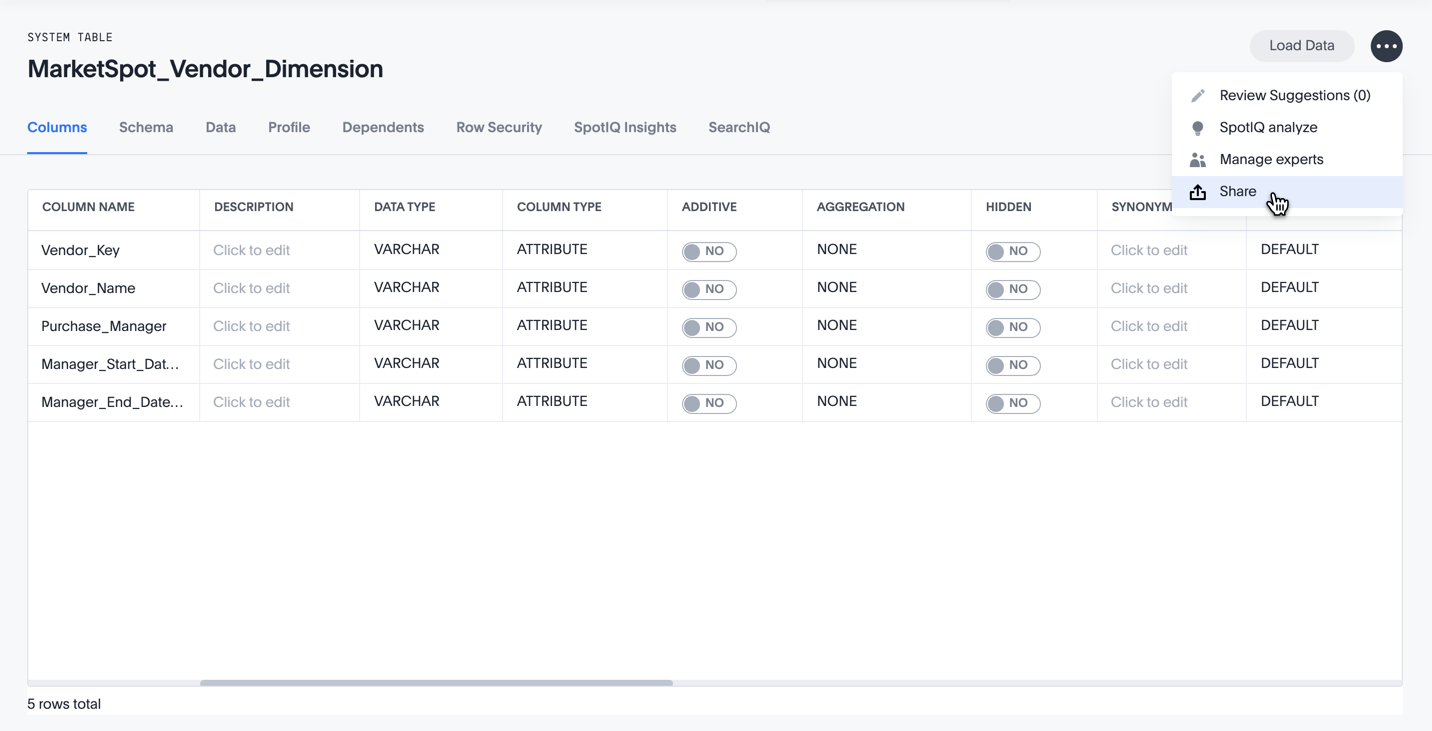Screen dimensions: 1432x731
Task: Open Aggregation dropdown for Purchase_Manager
Action: [837, 326]
